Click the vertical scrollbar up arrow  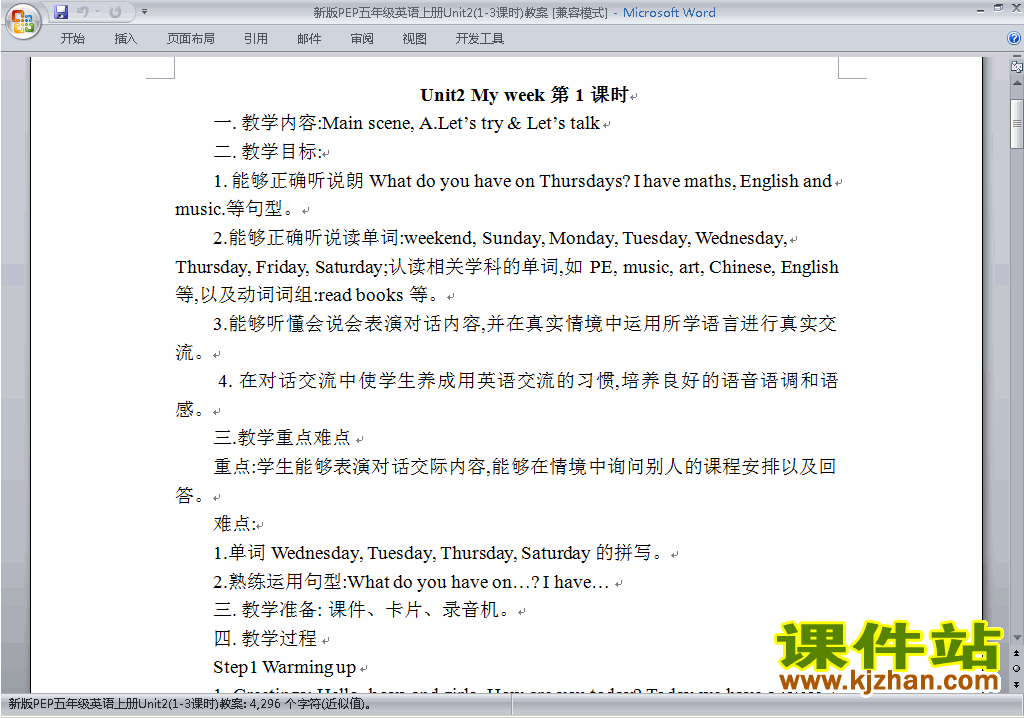pos(1017,84)
